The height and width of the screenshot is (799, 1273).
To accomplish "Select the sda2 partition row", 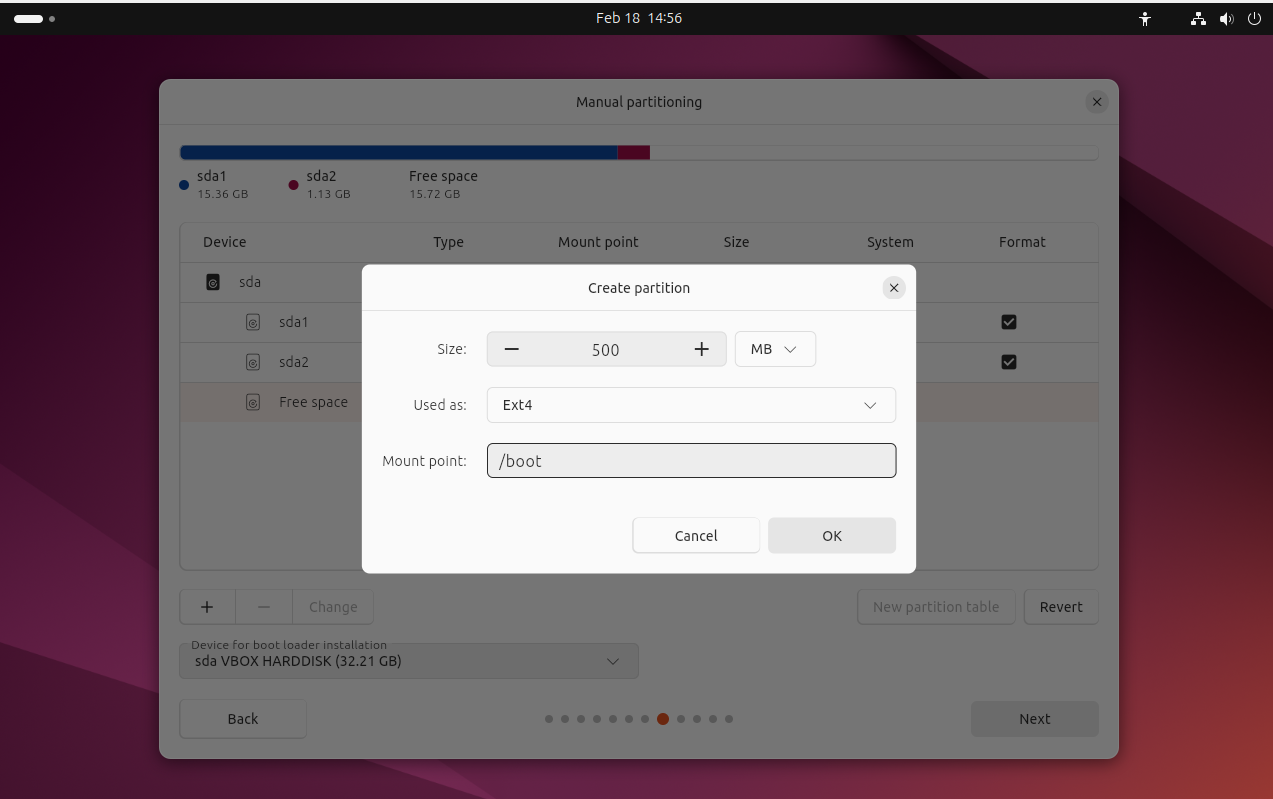I will coord(639,362).
